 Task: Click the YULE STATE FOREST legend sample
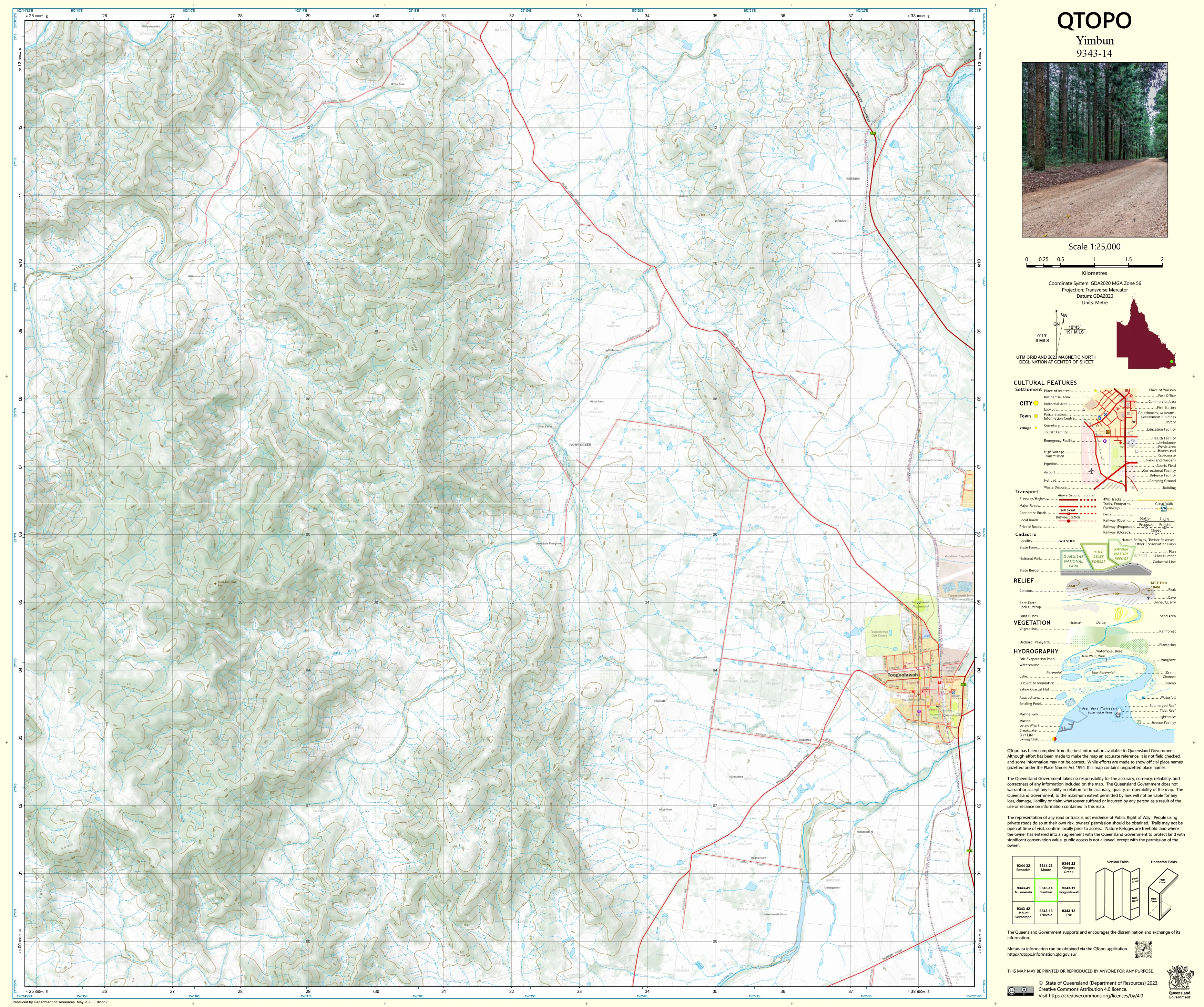[1099, 556]
